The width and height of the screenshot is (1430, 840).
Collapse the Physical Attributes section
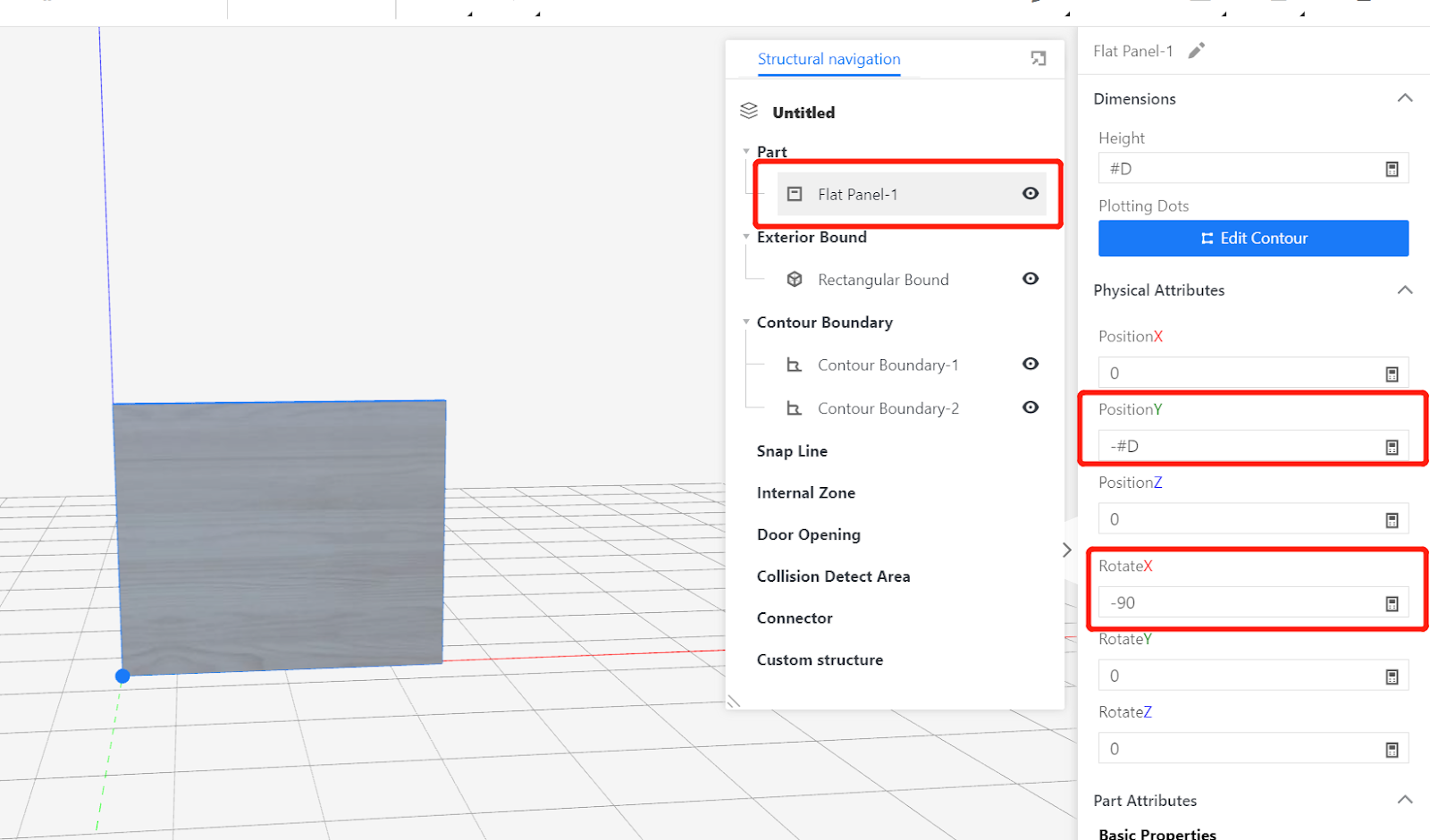(x=1404, y=290)
